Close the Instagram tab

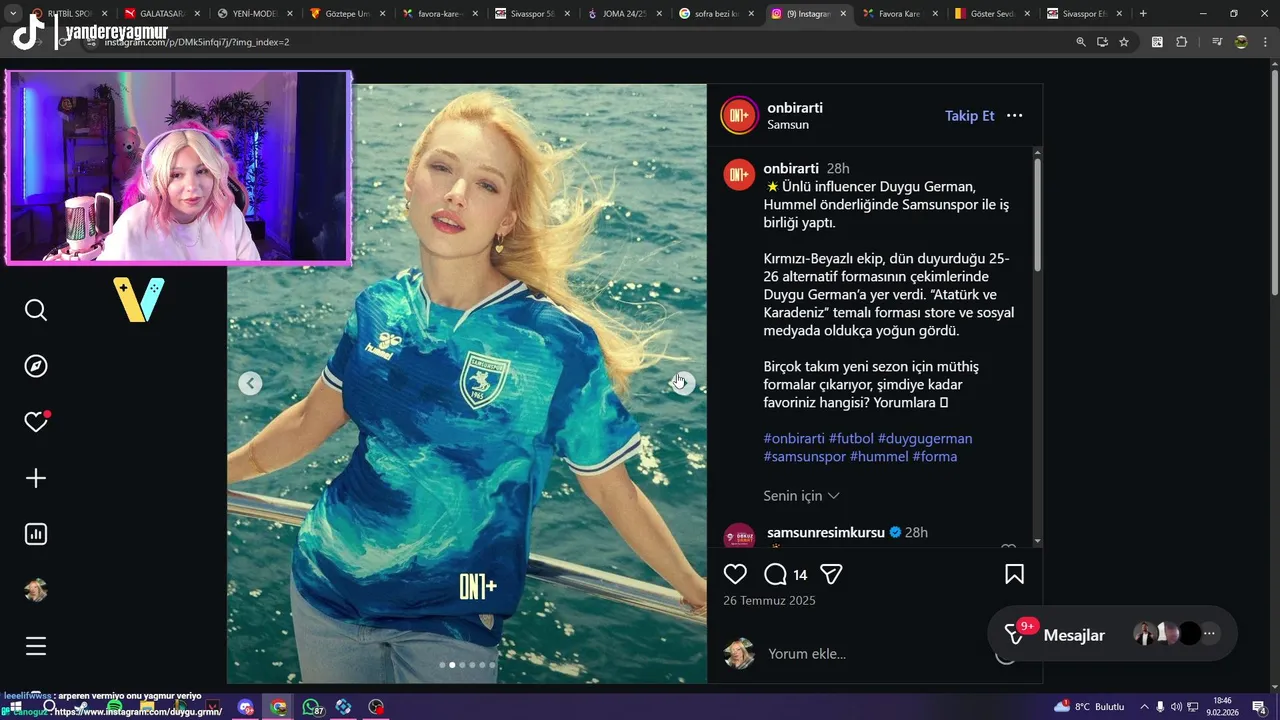843,14
